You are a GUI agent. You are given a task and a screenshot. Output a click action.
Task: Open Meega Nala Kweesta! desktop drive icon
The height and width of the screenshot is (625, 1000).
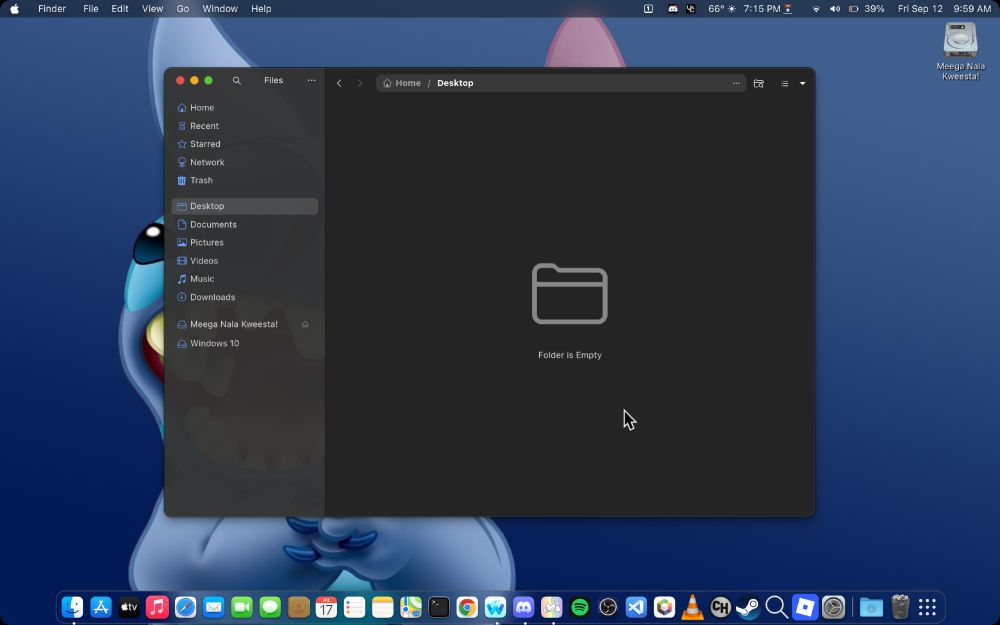pos(960,51)
